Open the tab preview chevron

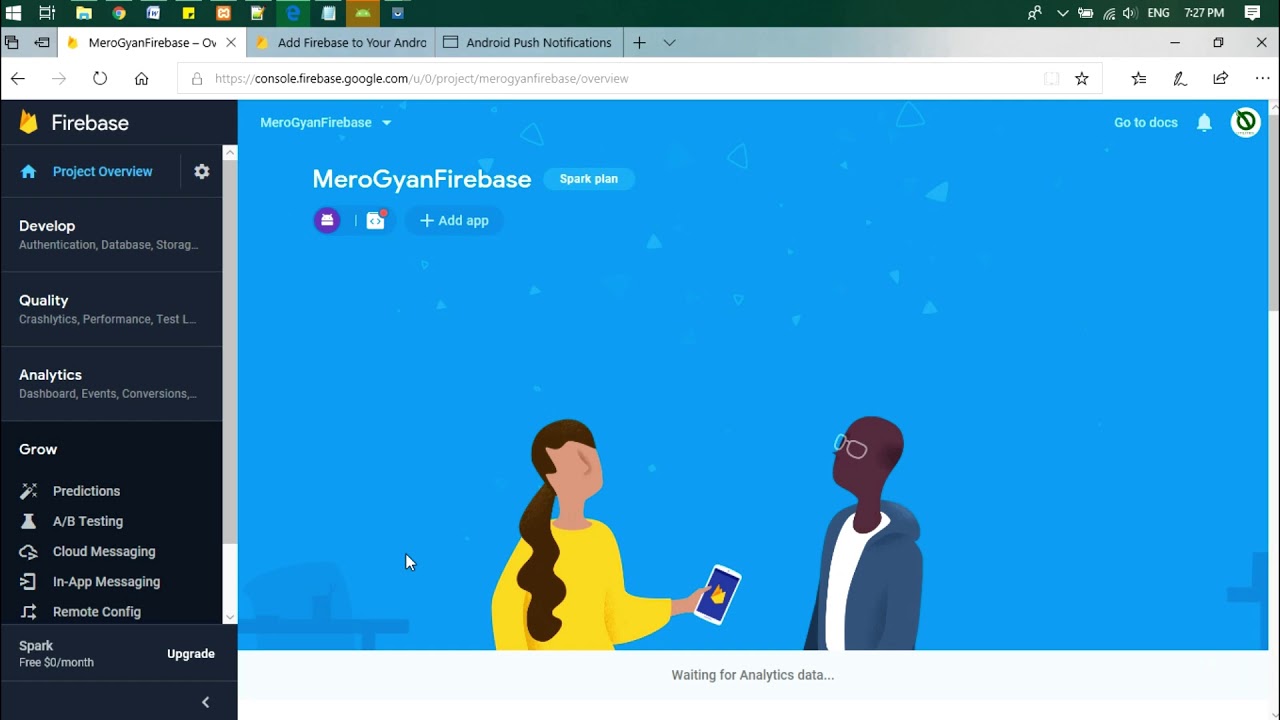(669, 42)
